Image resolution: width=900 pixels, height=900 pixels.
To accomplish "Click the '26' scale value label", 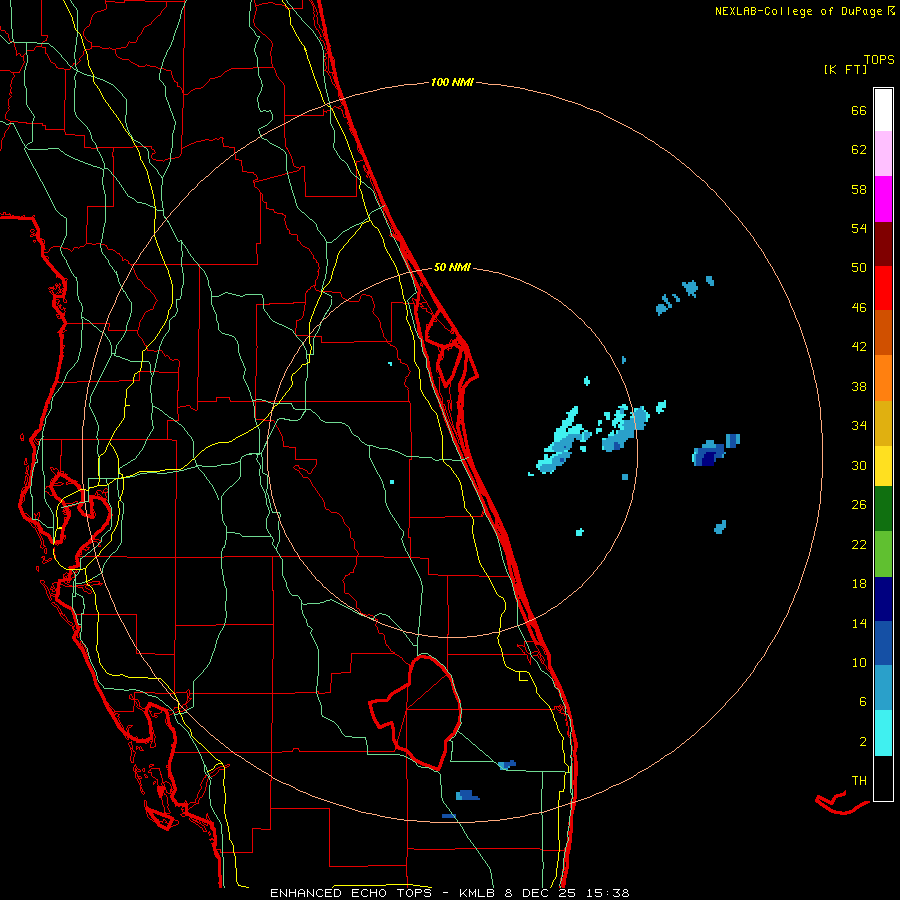I will 859,505.
